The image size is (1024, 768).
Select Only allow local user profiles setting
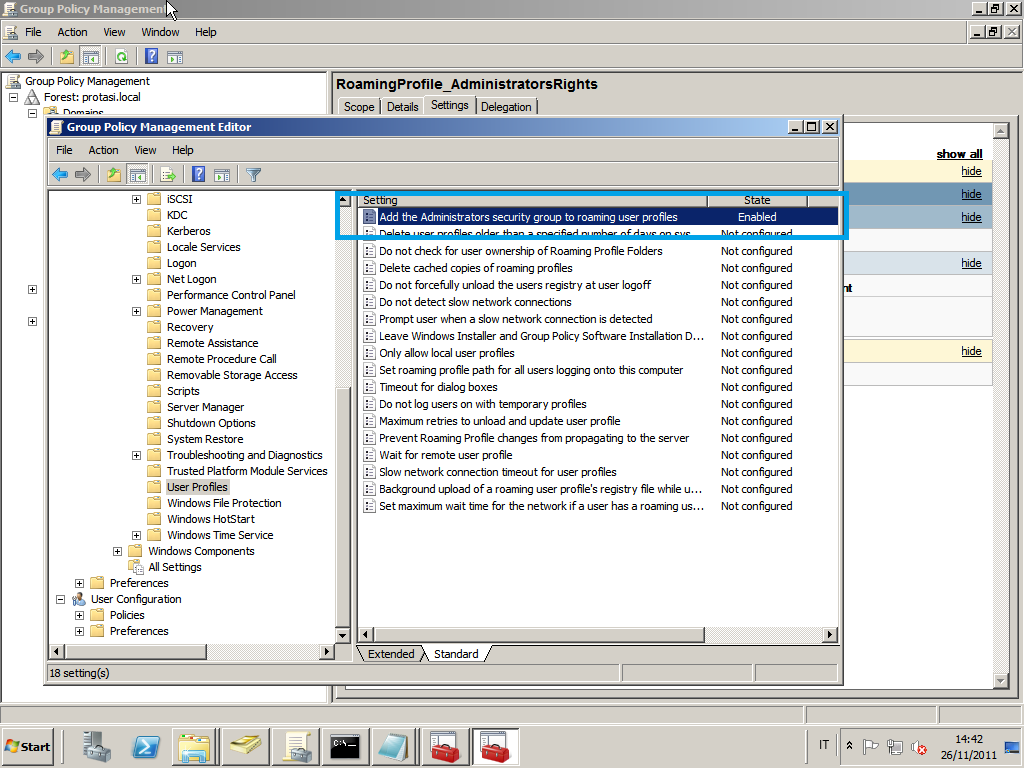click(x=447, y=353)
